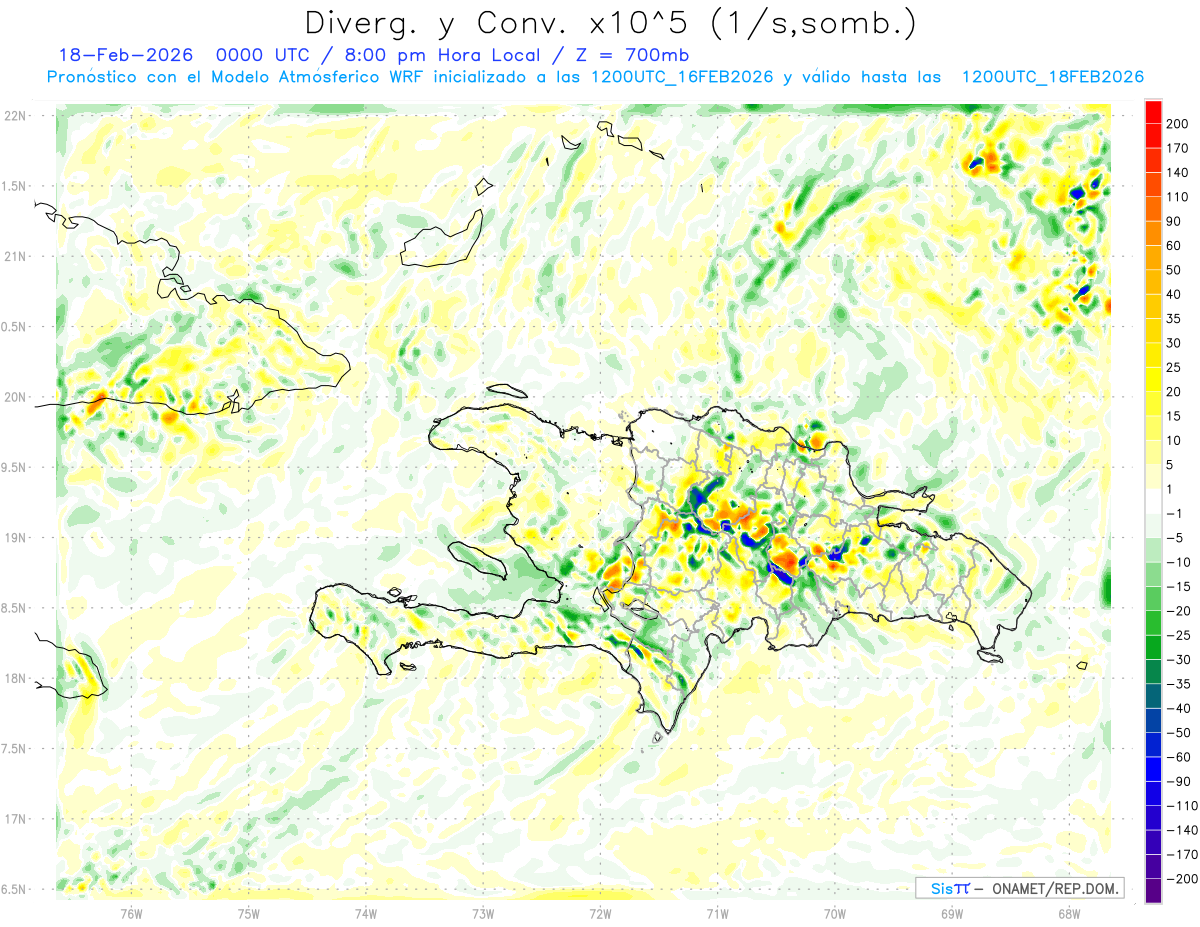The image size is (1200, 927).
Task: Click the '73W' longitude label
Action: click(483, 913)
